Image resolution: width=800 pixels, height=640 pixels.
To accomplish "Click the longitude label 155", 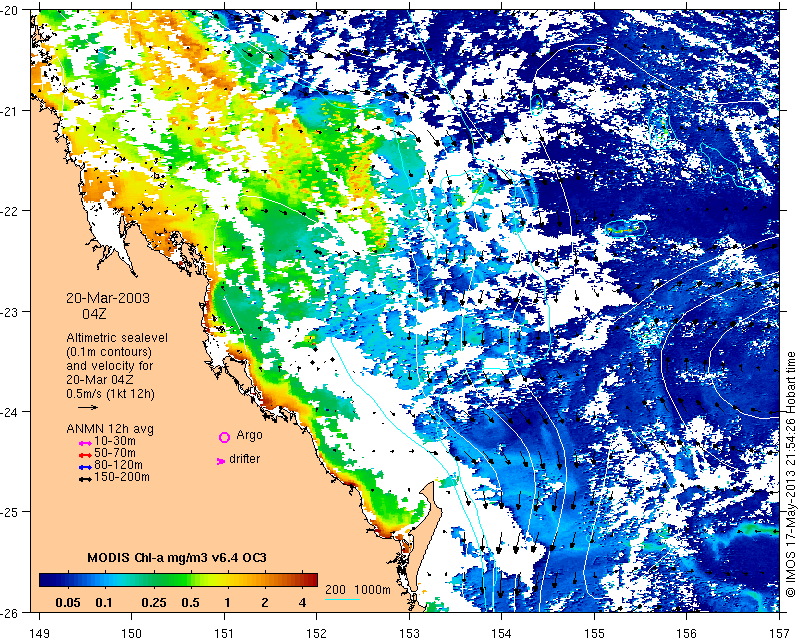I will tap(594, 633).
